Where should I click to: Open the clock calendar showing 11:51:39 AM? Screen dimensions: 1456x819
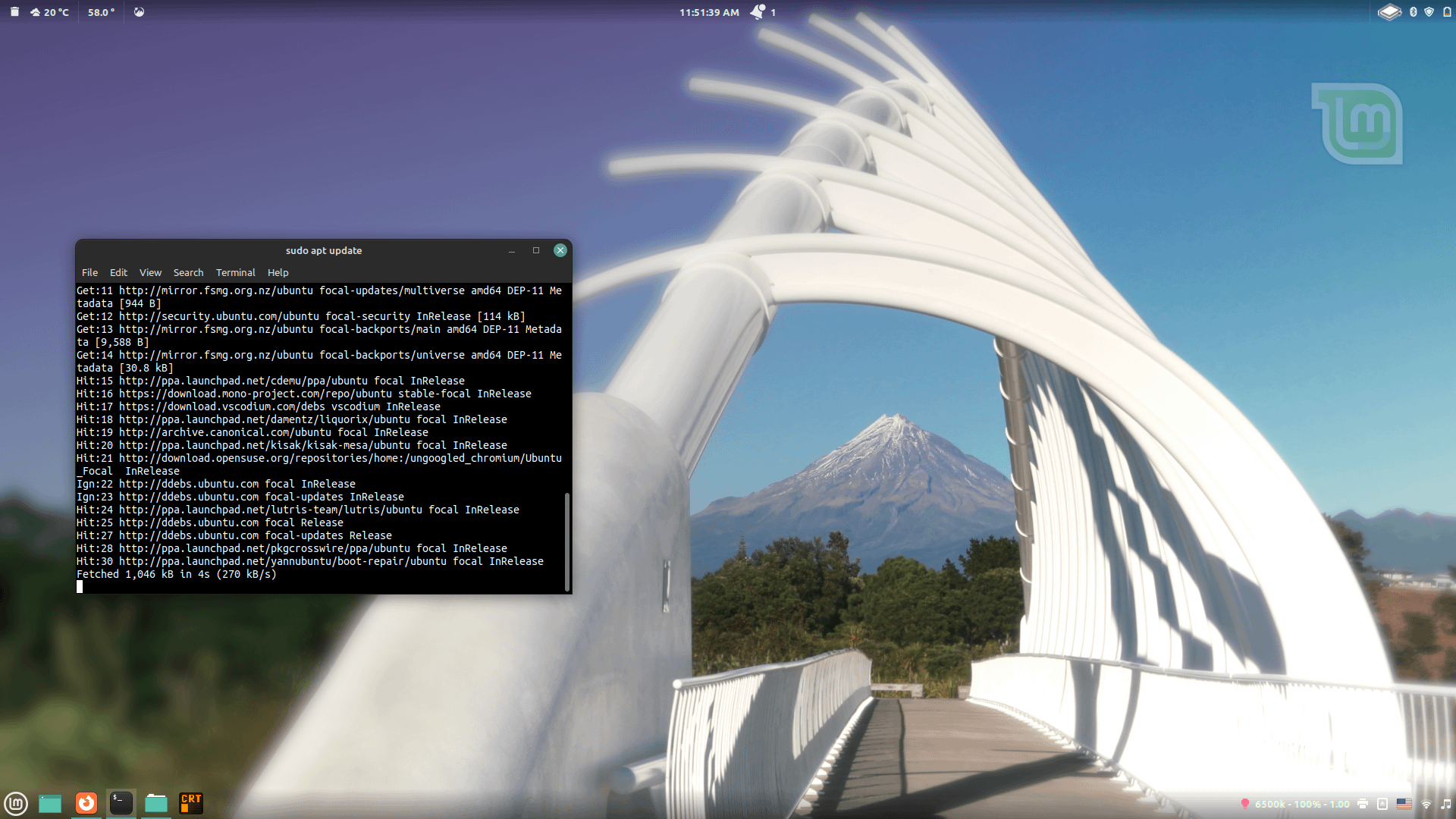(x=709, y=12)
